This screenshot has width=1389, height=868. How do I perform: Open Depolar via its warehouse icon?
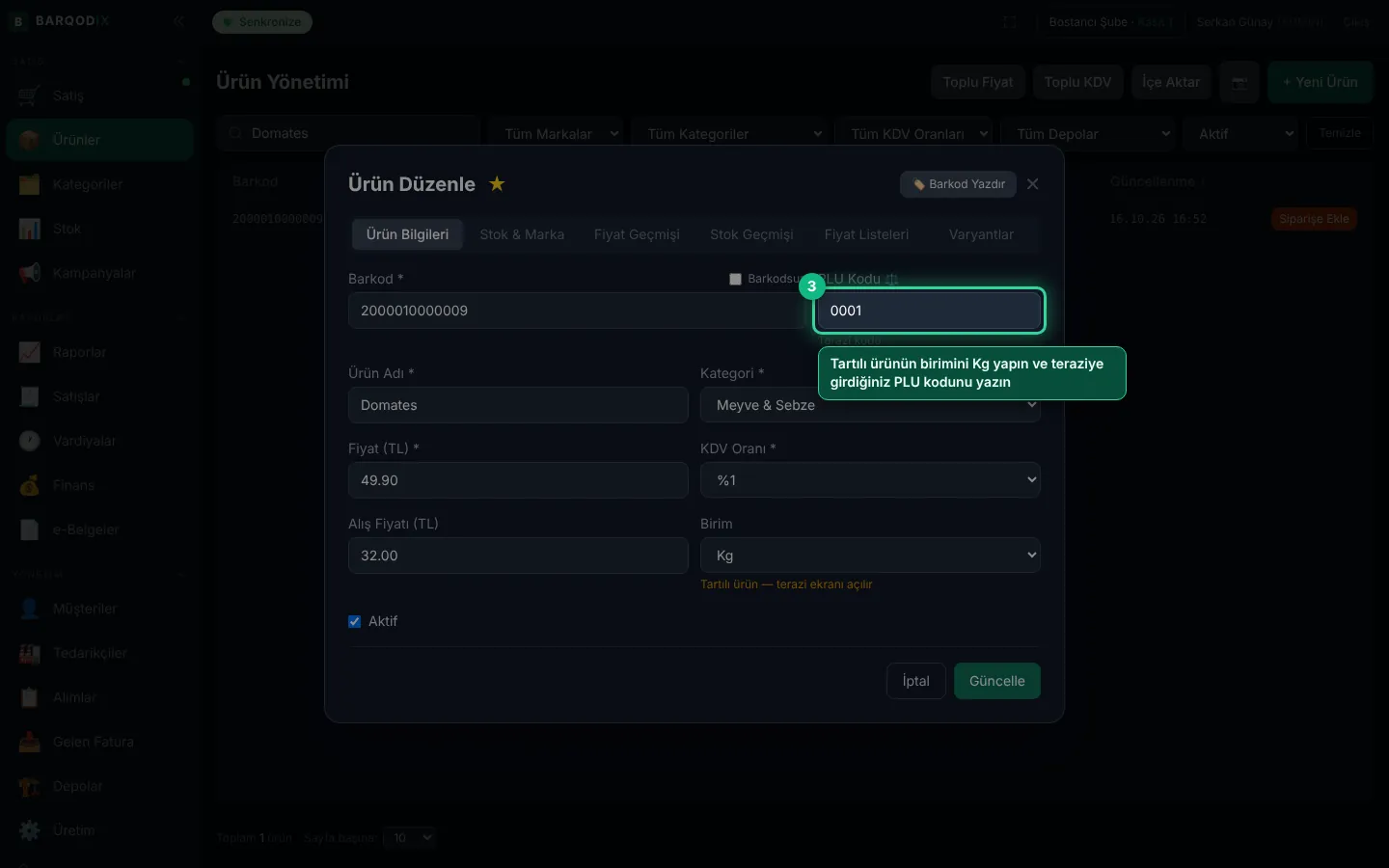(29, 786)
